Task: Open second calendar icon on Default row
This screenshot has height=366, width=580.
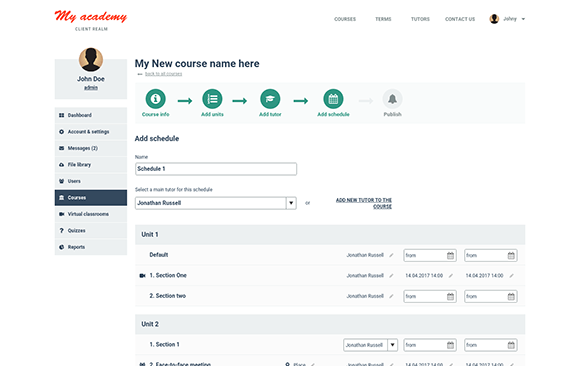Action: [511, 255]
